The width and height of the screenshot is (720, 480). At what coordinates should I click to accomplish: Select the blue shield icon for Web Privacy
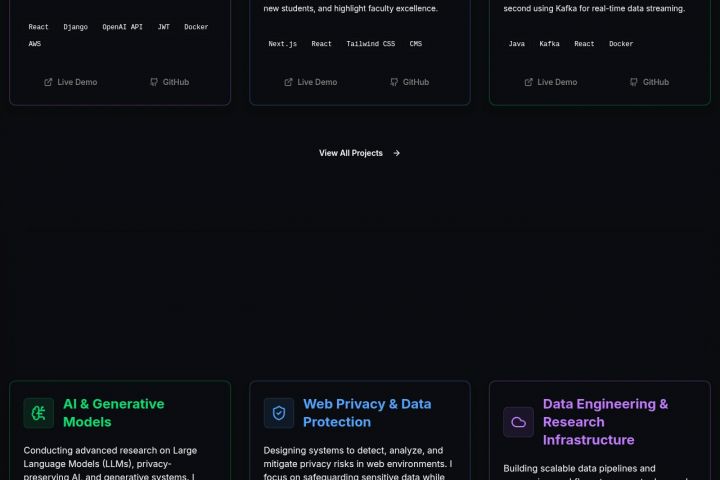click(x=279, y=413)
